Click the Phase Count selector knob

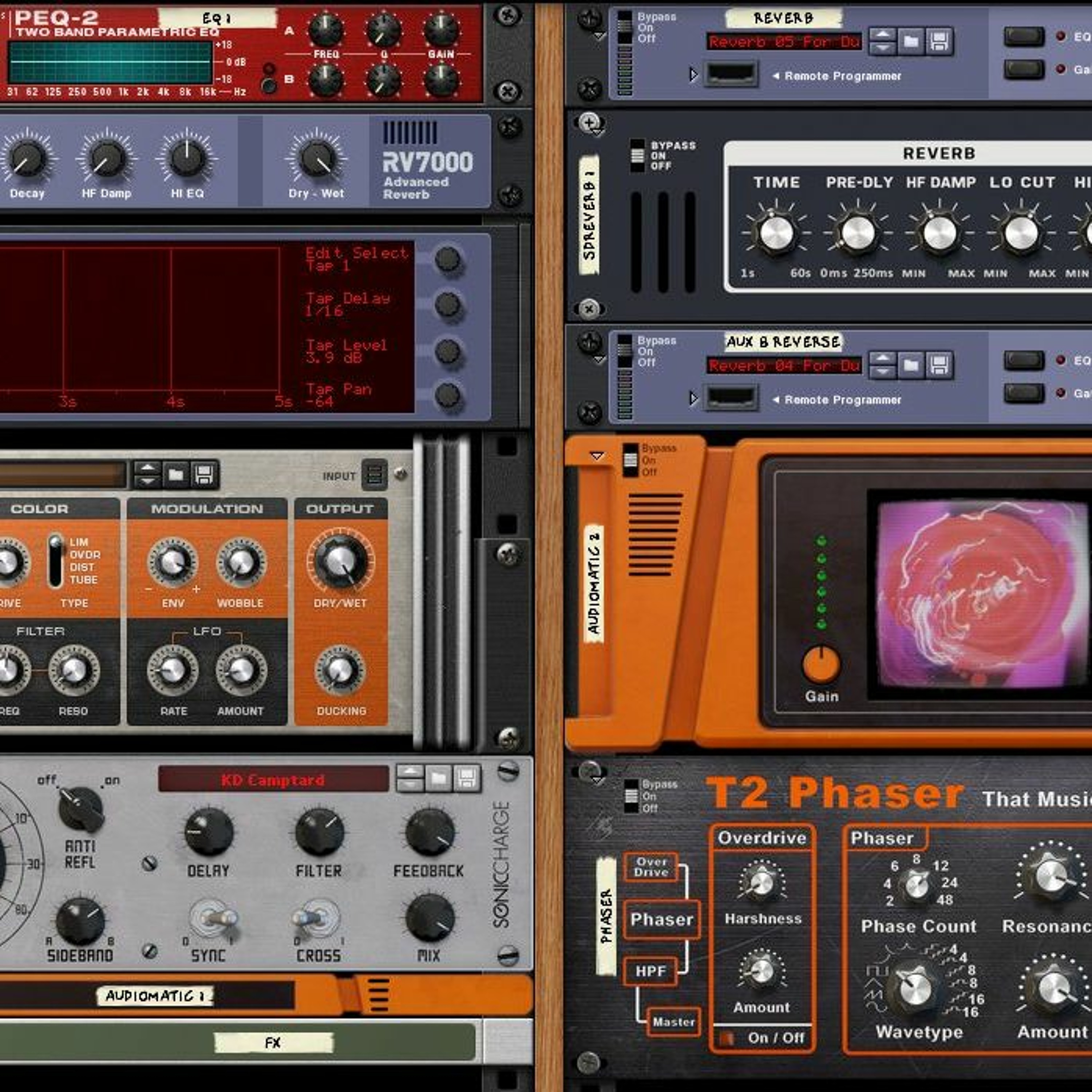click(x=917, y=885)
